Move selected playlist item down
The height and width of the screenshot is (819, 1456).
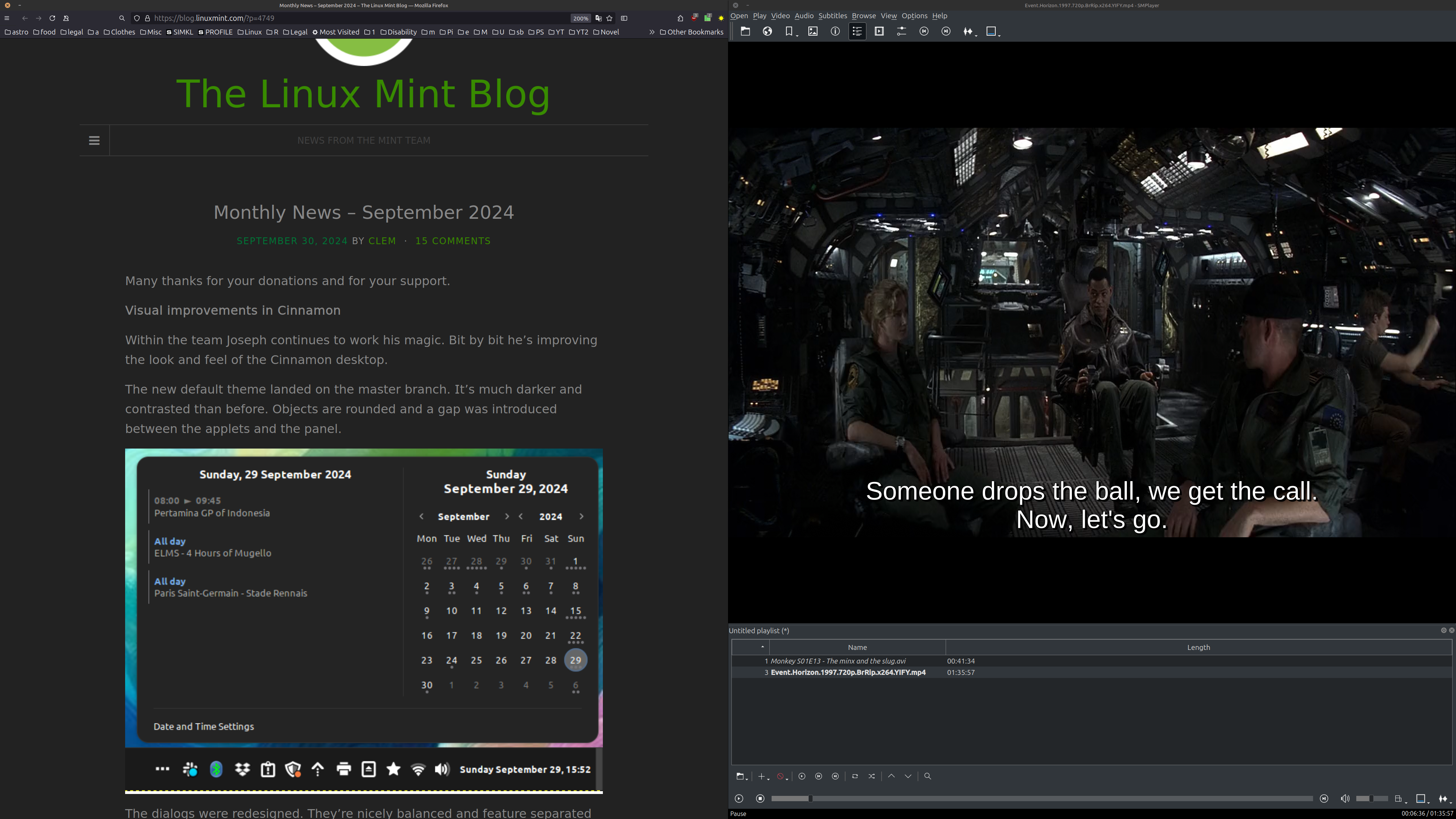pos(908,777)
